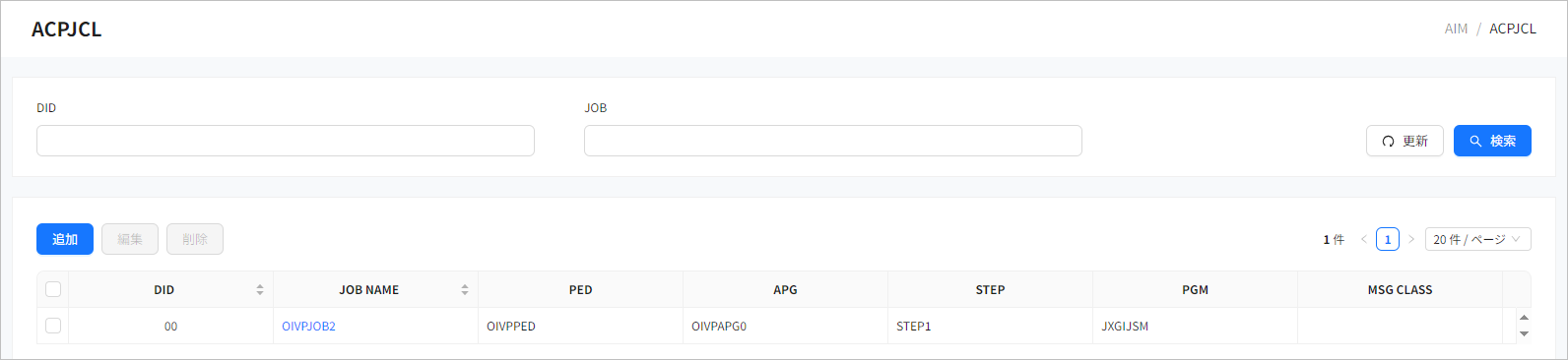Toggle the select-all header checkbox

click(x=53, y=289)
